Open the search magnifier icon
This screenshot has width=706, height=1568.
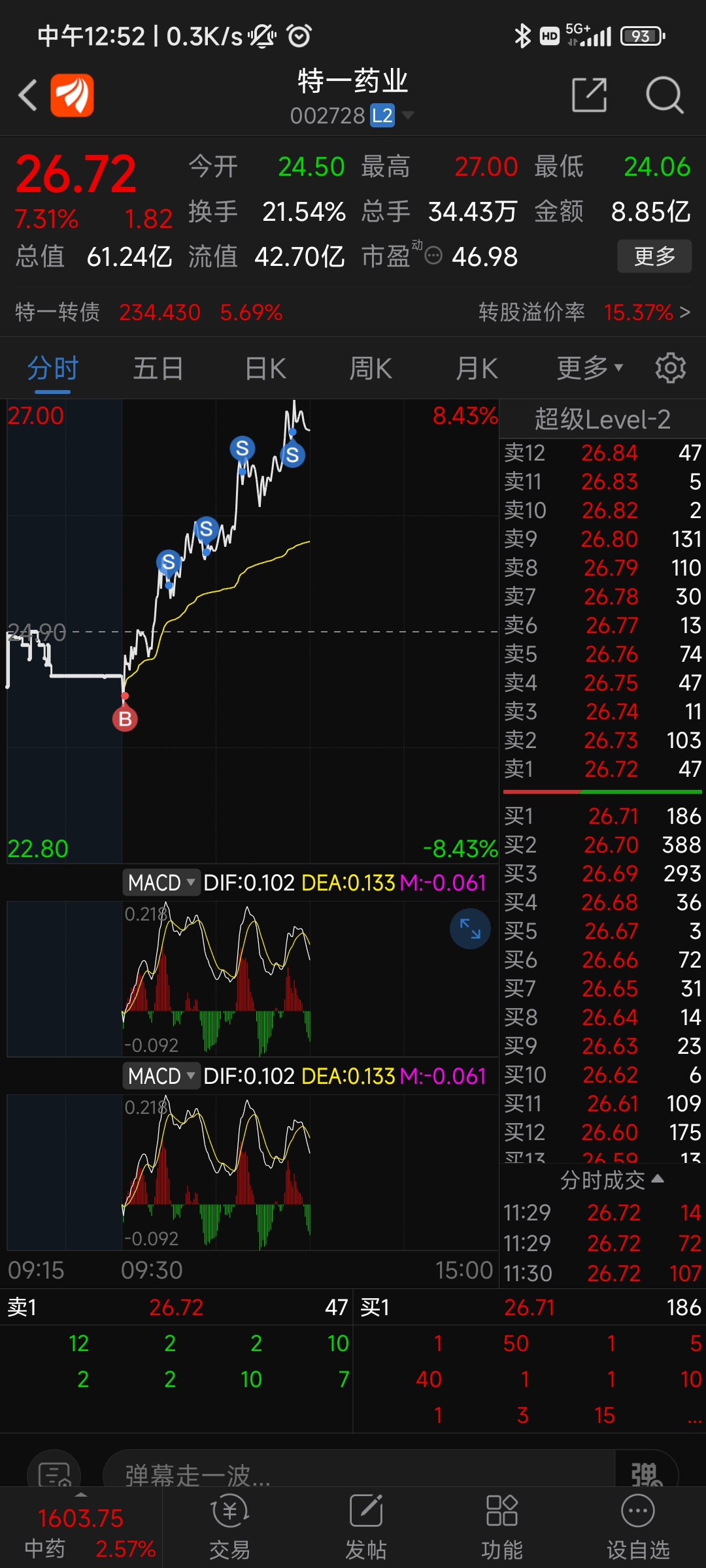pyautogui.click(x=664, y=95)
